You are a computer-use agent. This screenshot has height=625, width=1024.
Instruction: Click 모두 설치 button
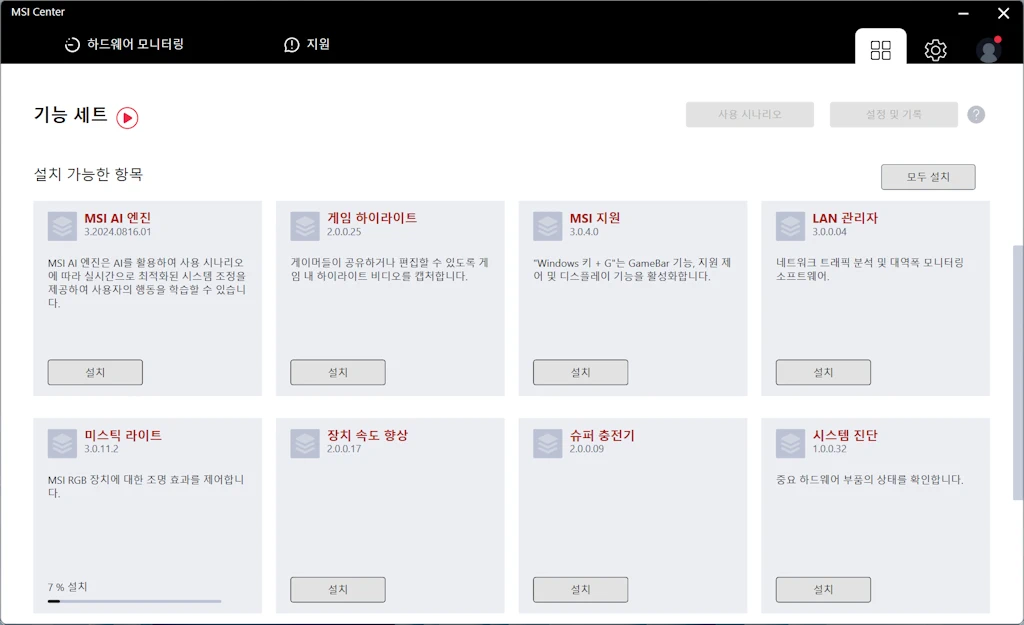(x=928, y=177)
